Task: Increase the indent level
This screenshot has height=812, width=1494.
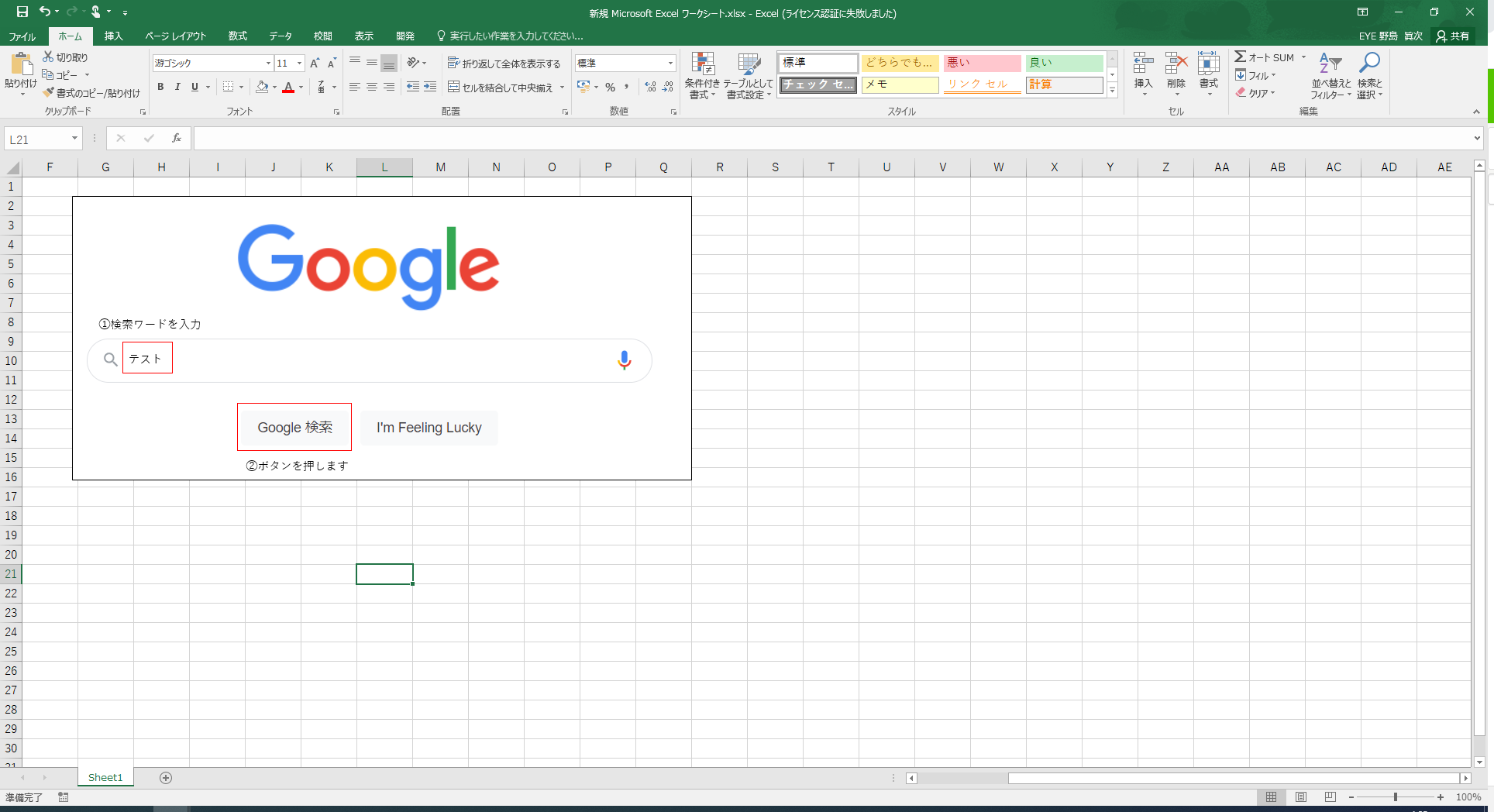Action: 430,87
